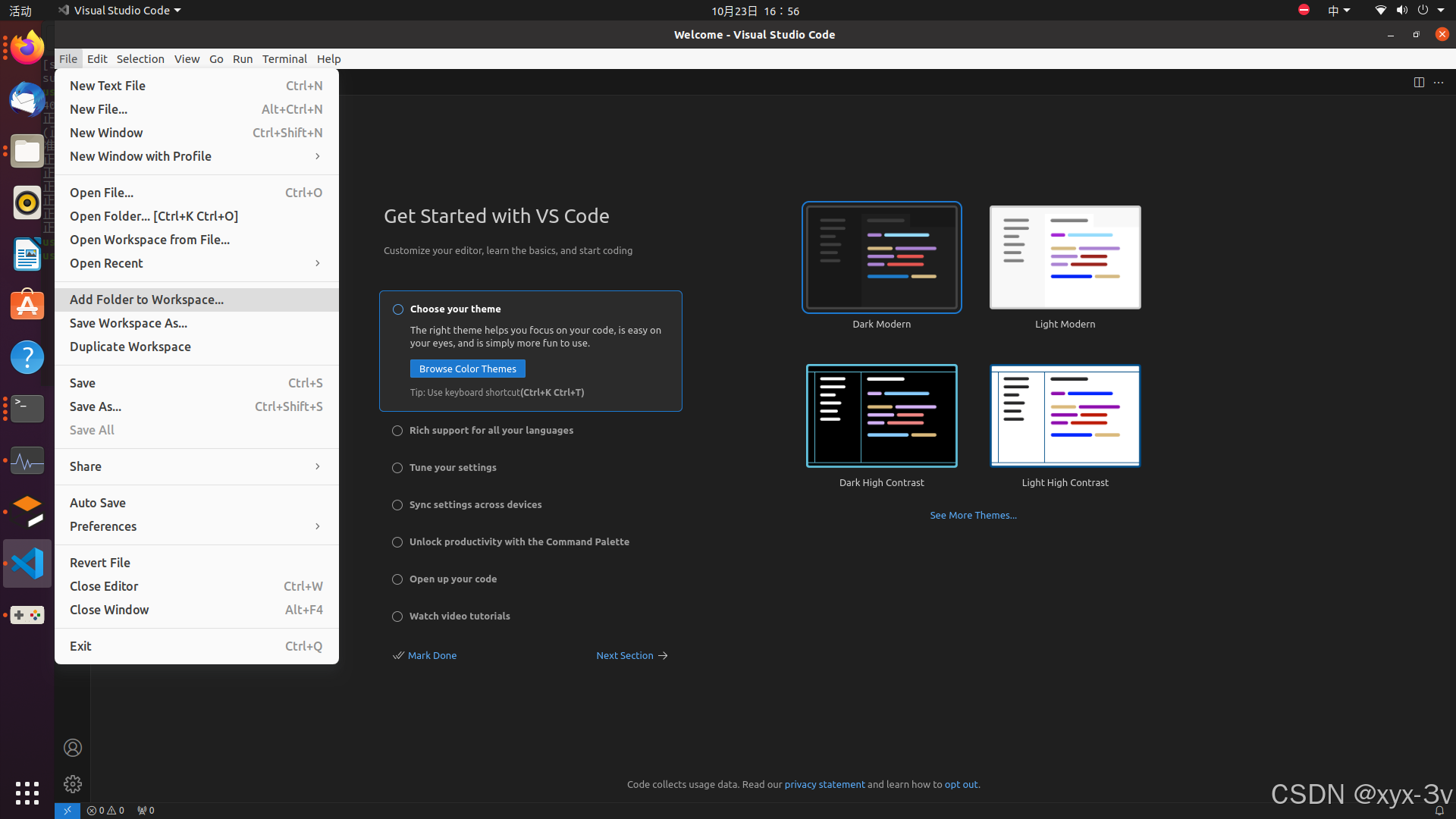The height and width of the screenshot is (819, 1456).
Task: Open the Terminal menu
Action: click(x=284, y=59)
